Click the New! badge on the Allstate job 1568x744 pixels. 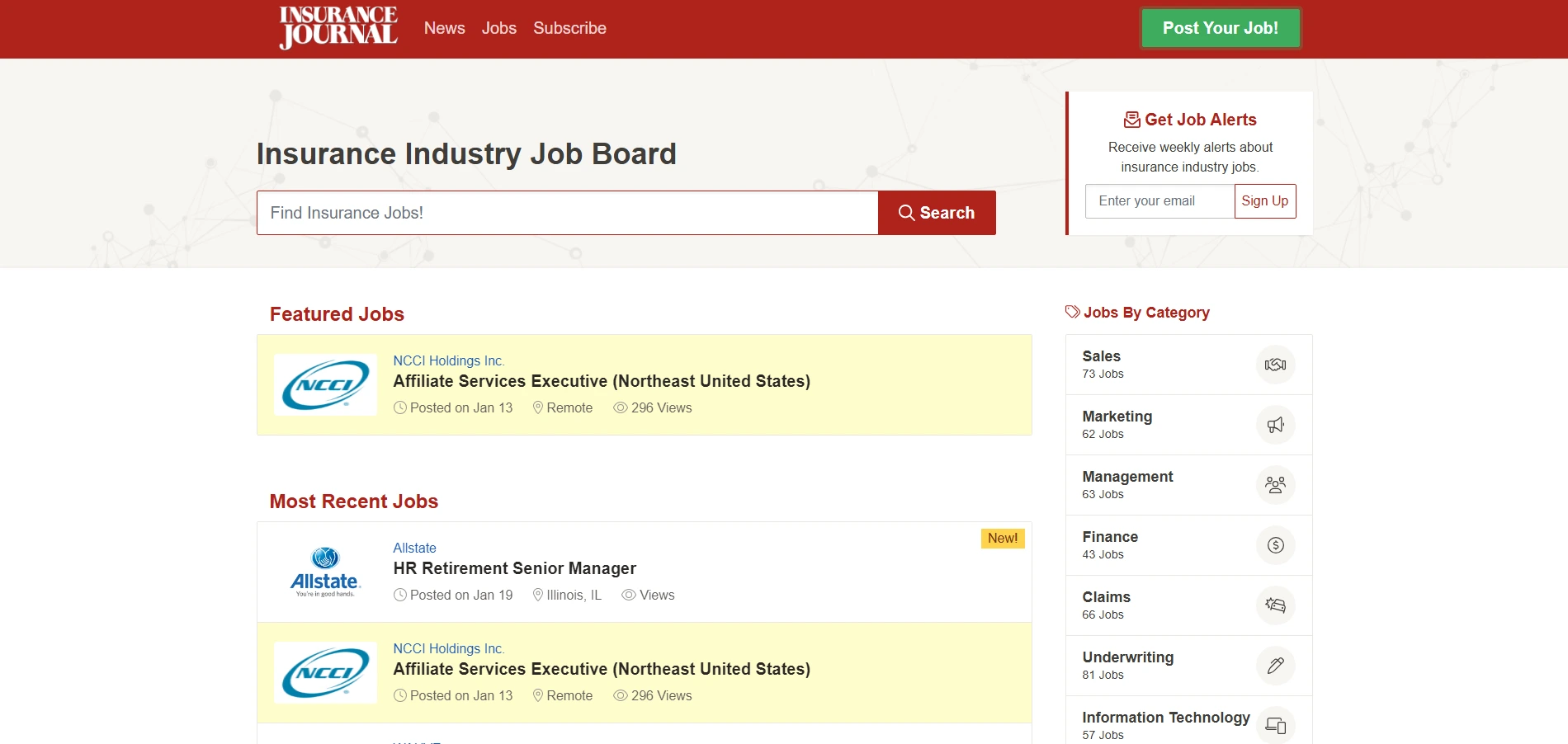[1003, 539]
